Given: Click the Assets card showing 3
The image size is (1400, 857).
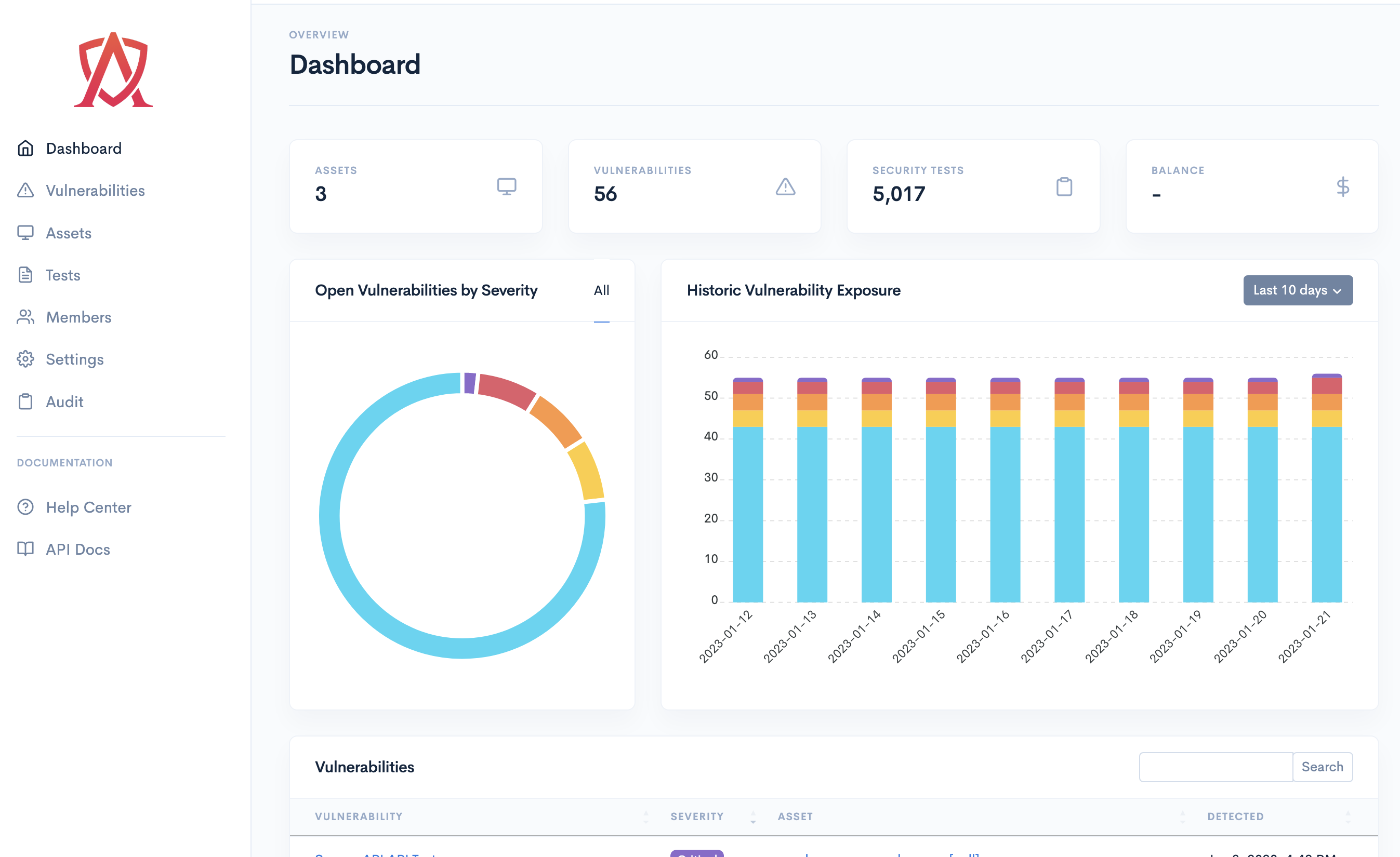Looking at the screenshot, I should (x=416, y=186).
